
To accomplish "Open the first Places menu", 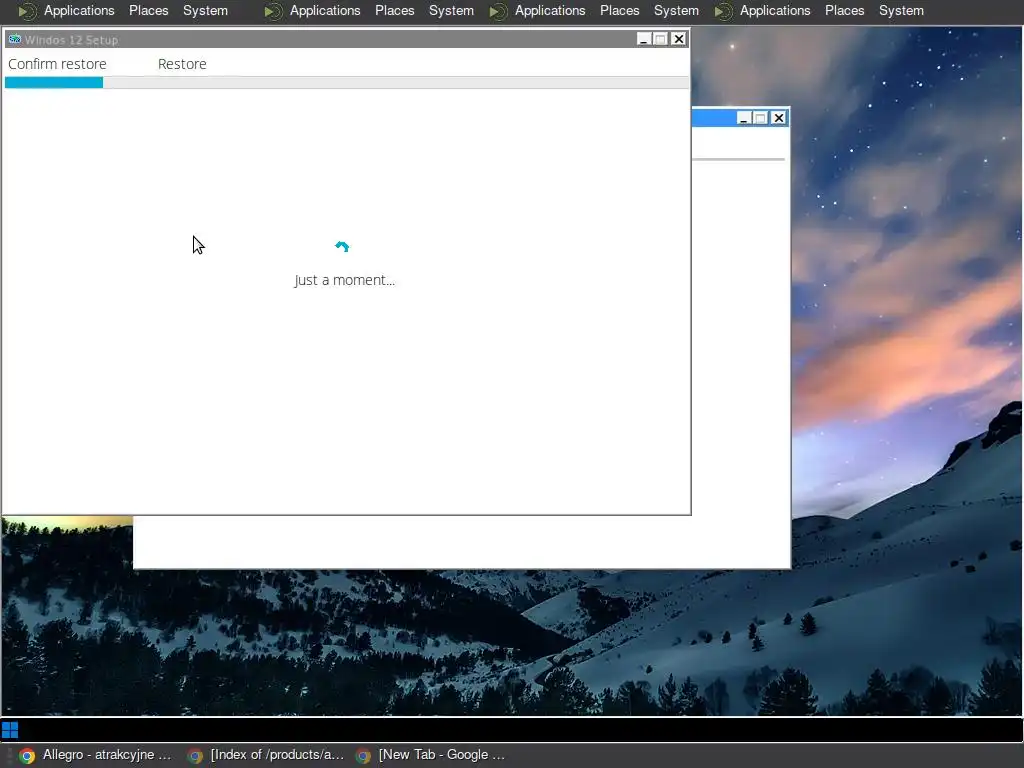I will [x=148, y=10].
